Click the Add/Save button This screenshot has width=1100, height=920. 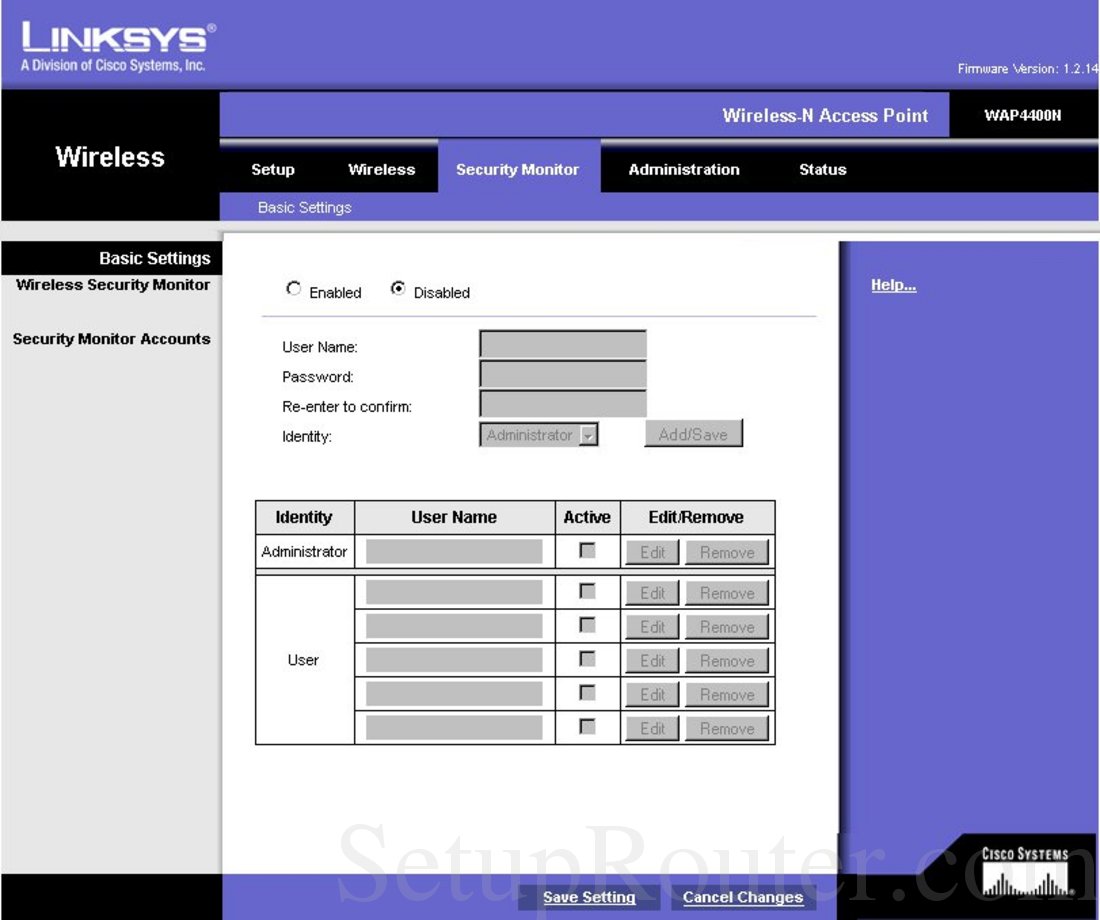(693, 434)
